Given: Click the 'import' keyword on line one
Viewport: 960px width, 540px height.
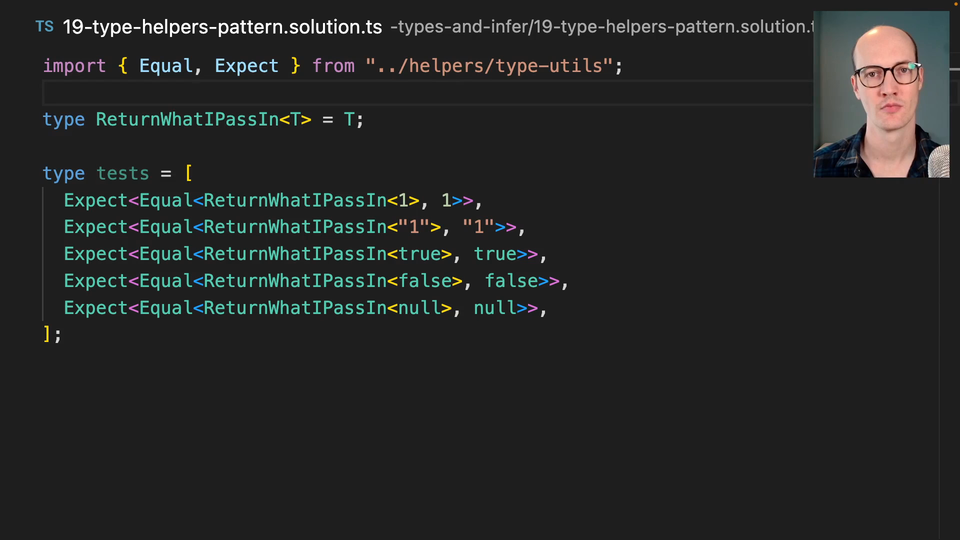Looking at the screenshot, I should tap(74, 66).
